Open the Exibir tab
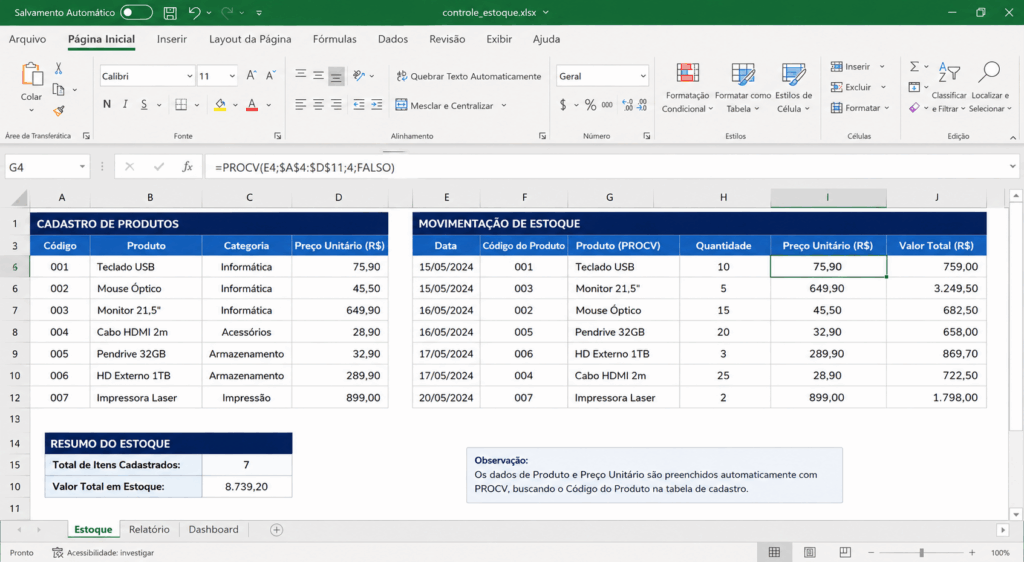This screenshot has width=1024, height=562. click(x=499, y=39)
